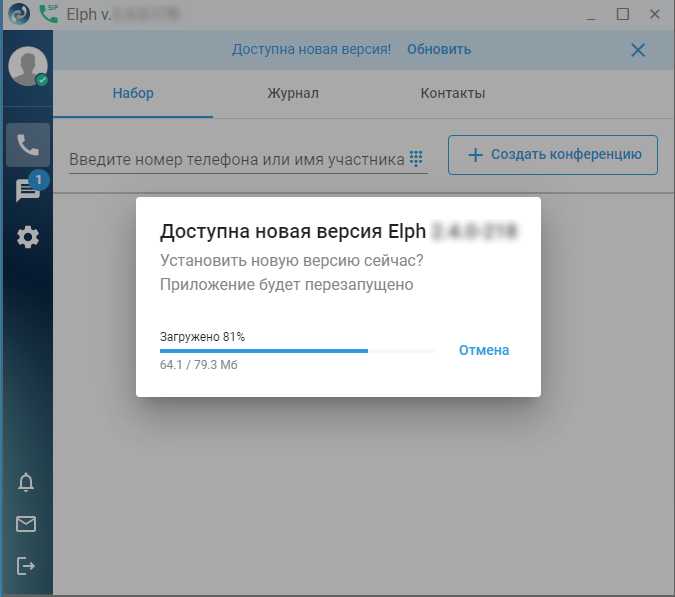
Task: Click the Установить новую версию сейчас? text
Action: (291, 260)
